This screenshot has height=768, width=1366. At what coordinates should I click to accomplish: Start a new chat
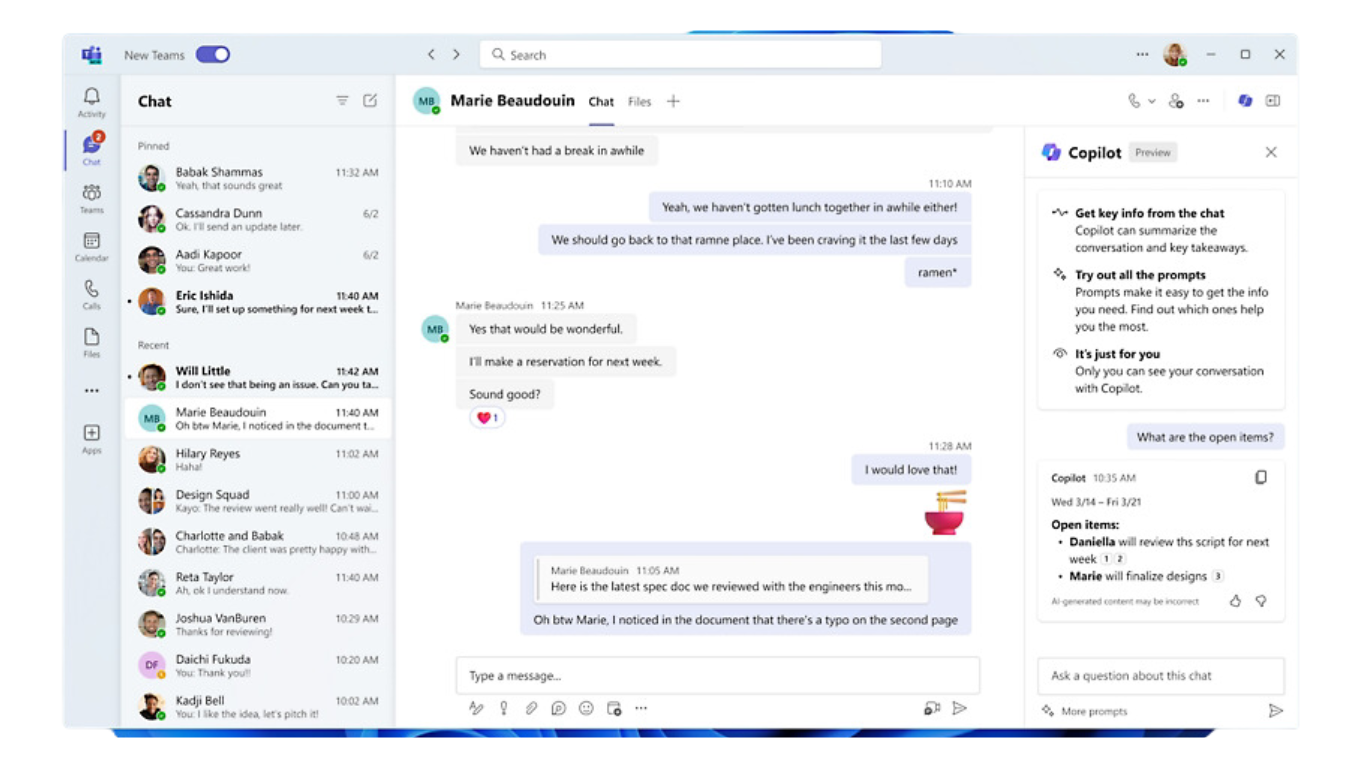pos(370,101)
